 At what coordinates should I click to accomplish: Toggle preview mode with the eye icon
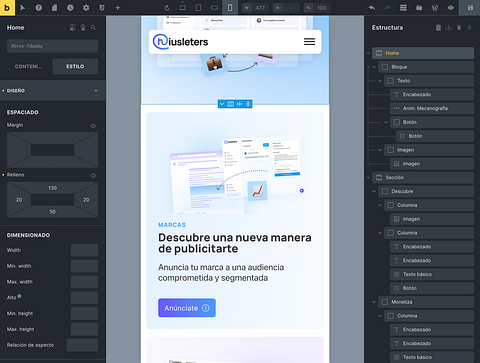451,7
